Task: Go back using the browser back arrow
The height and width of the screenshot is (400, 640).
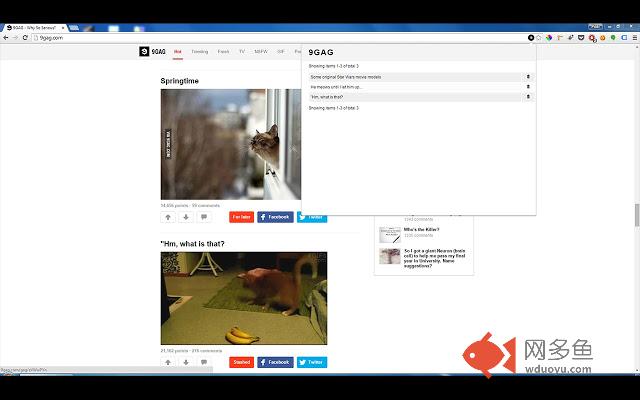Action: point(6,38)
